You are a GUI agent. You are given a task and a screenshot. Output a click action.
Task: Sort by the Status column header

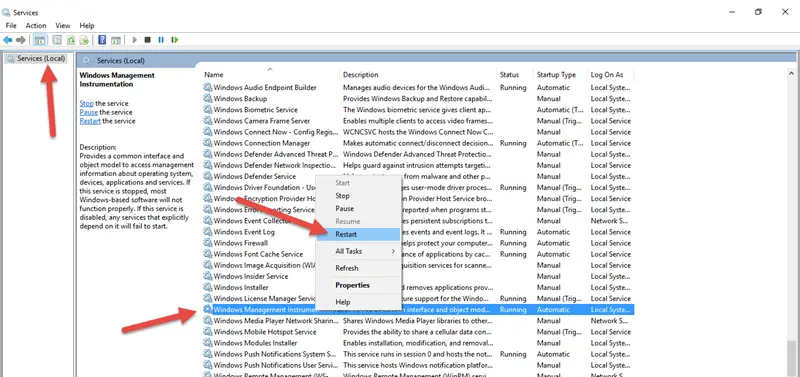pos(514,74)
